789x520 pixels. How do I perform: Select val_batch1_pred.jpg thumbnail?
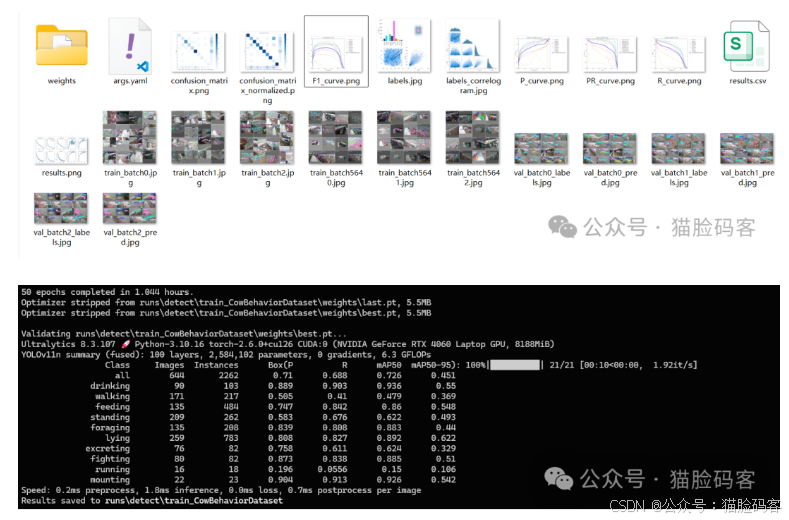click(747, 148)
